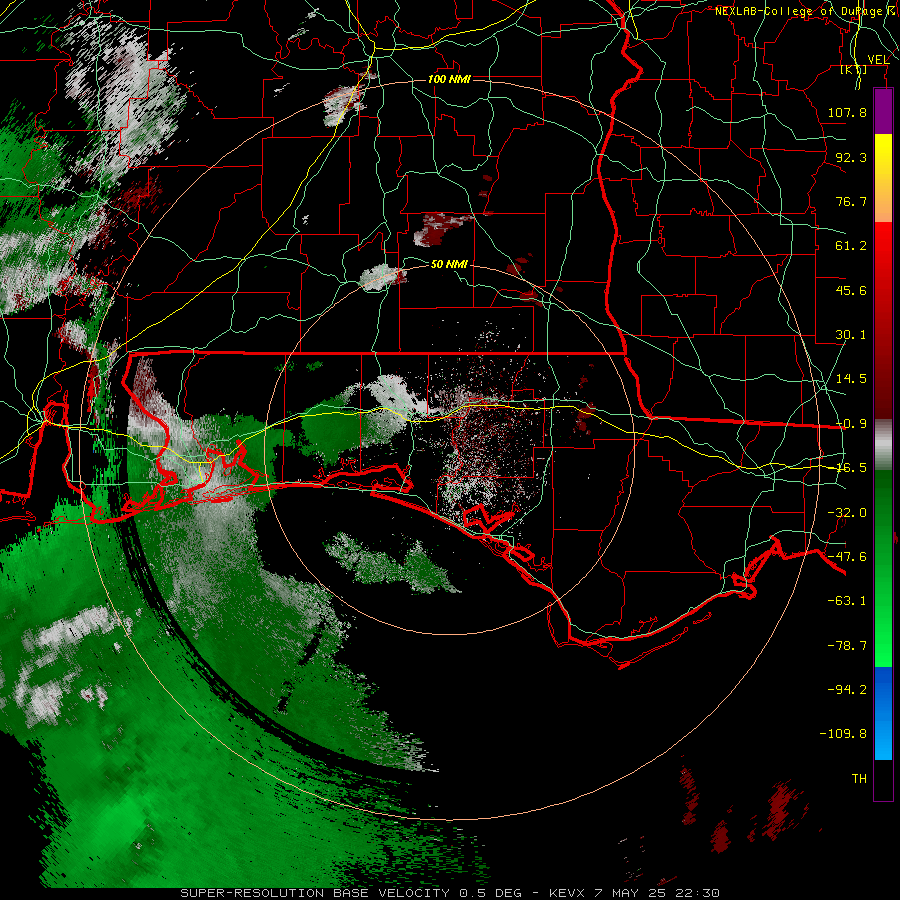Click the NEXLAB-College of DuPage credit text
This screenshot has height=900, width=900.
click(x=804, y=11)
